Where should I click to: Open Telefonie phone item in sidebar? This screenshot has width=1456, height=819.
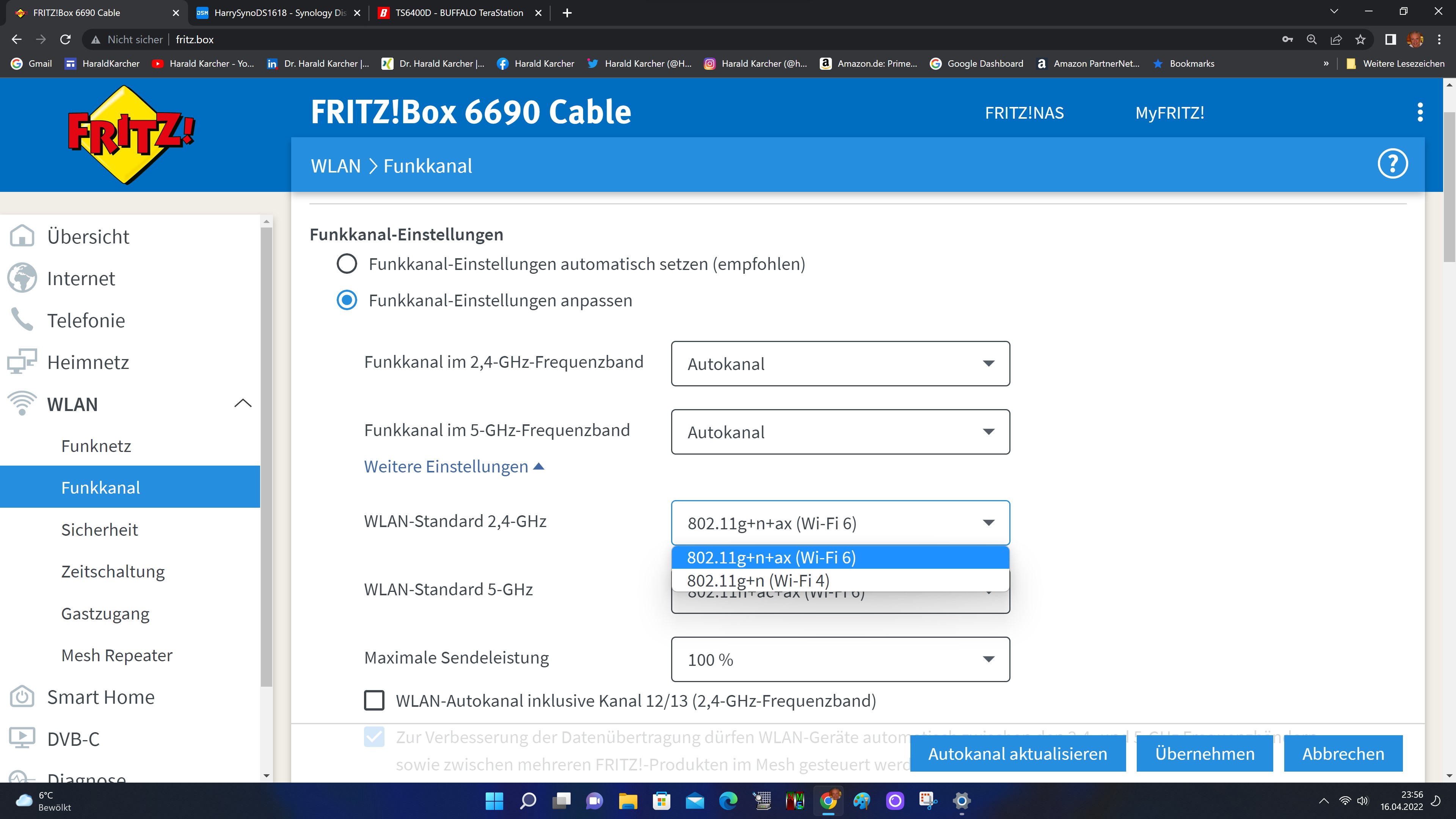pos(22,320)
